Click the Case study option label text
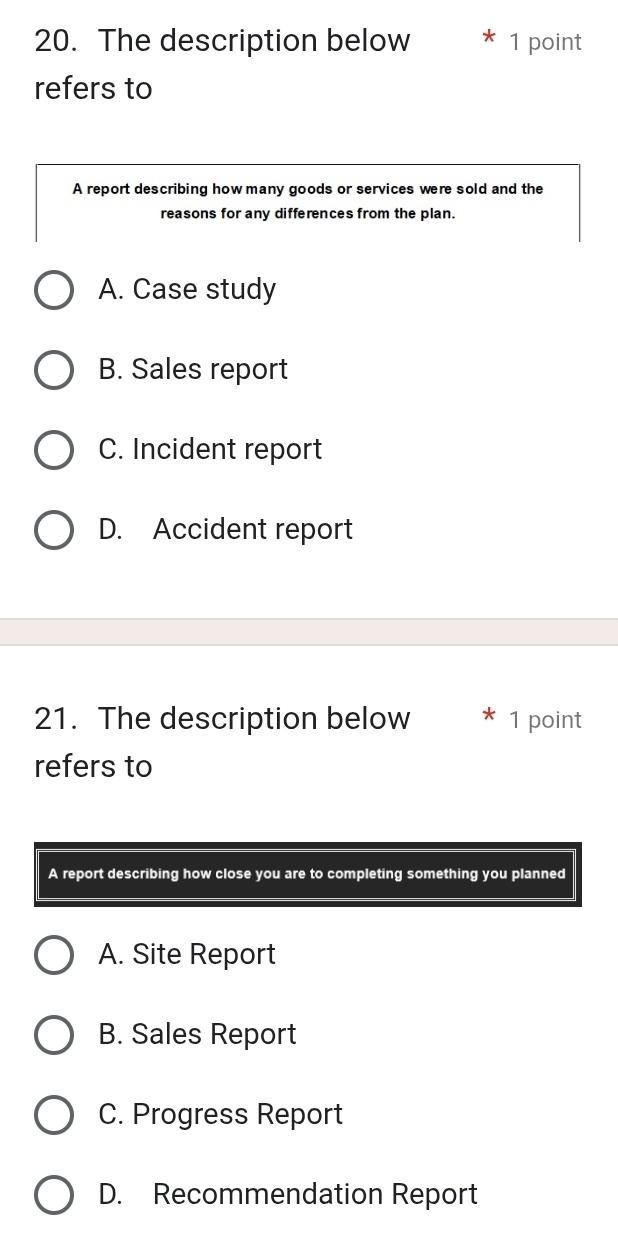 point(188,290)
